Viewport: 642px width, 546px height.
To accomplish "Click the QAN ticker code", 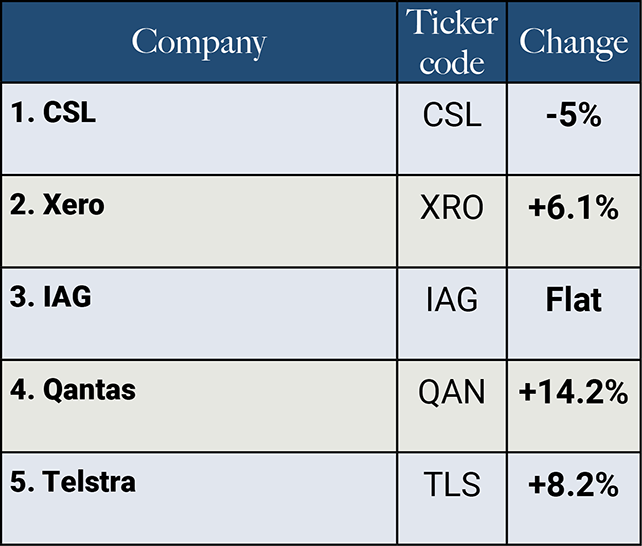I will click(x=452, y=391).
